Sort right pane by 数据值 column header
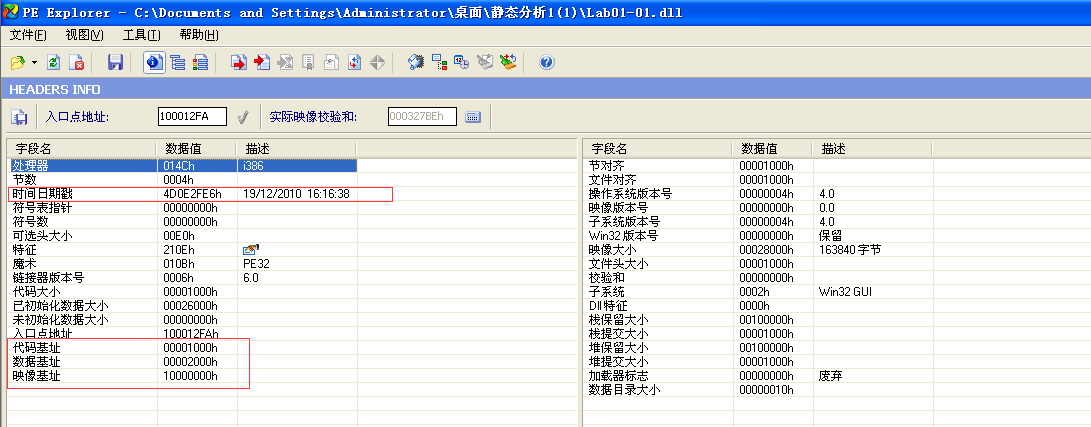The width and height of the screenshot is (1091, 427). (772, 149)
